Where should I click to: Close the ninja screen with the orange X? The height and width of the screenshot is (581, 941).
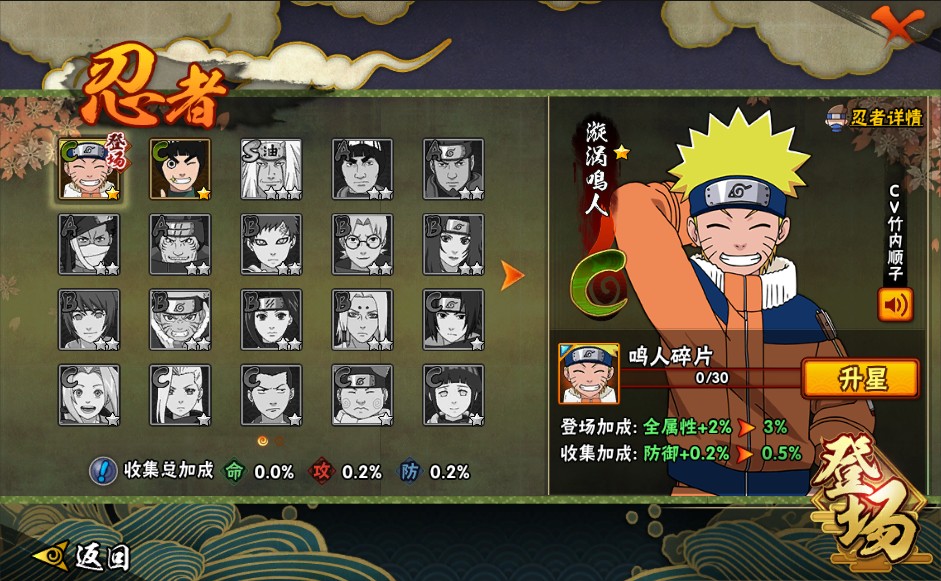click(x=897, y=25)
